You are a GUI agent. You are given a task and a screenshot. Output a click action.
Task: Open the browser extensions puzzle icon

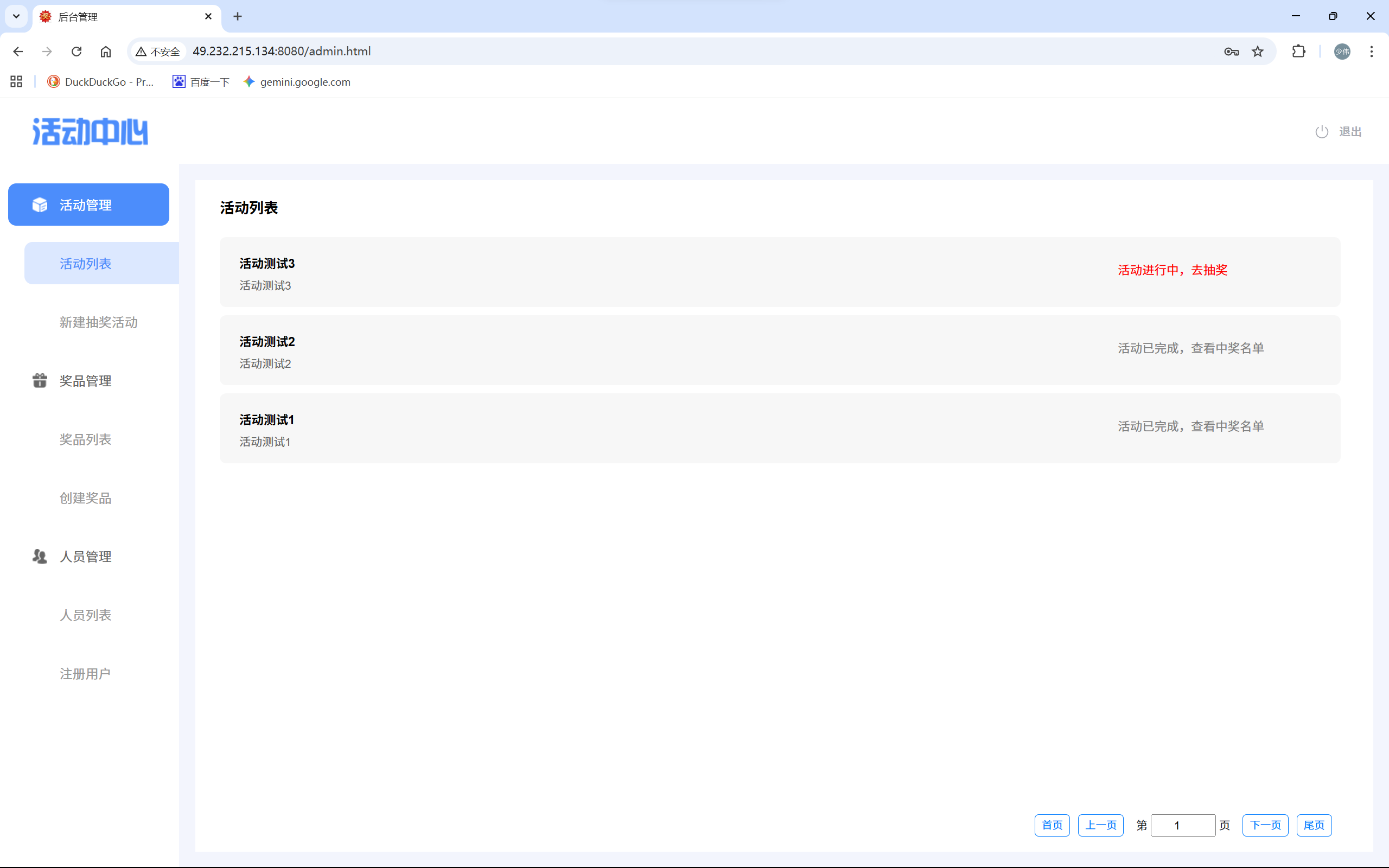[1299, 52]
